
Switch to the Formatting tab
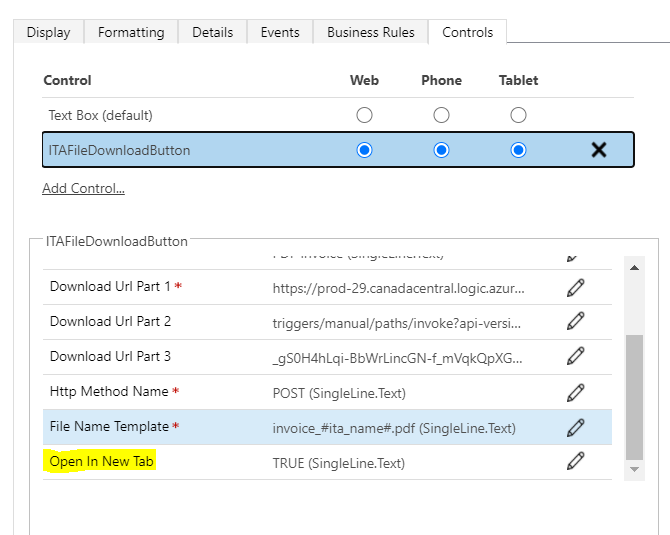(131, 32)
